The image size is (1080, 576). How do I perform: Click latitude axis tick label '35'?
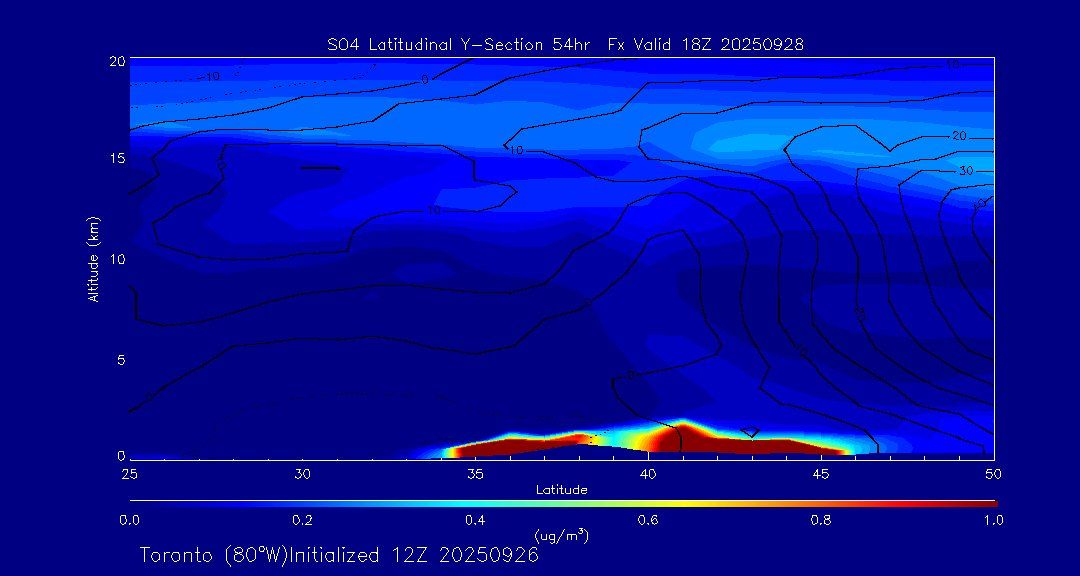tap(475, 473)
